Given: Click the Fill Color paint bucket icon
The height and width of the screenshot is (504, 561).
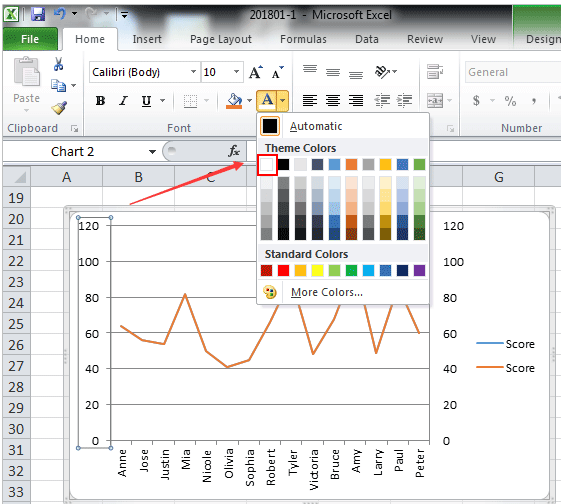Looking at the screenshot, I should point(234,101).
